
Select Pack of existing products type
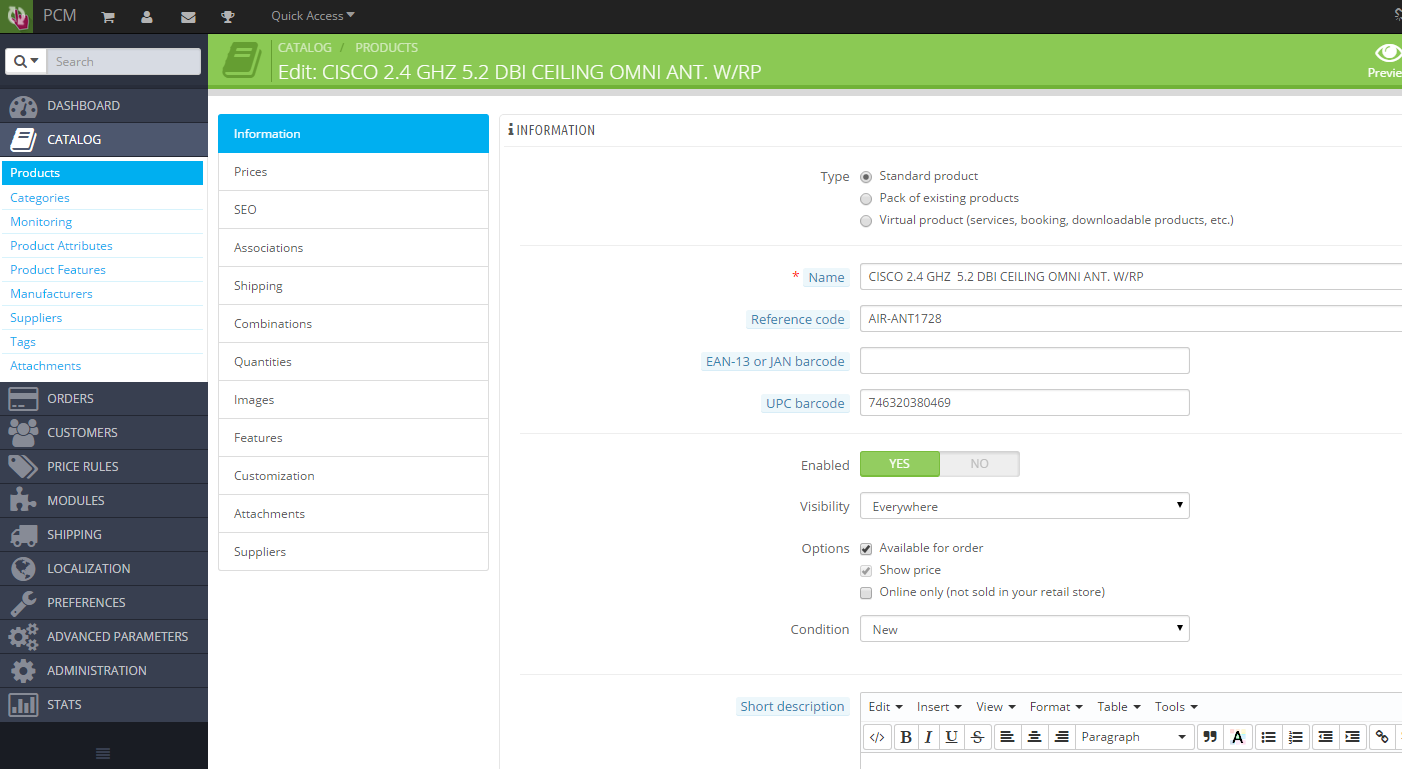coord(866,199)
